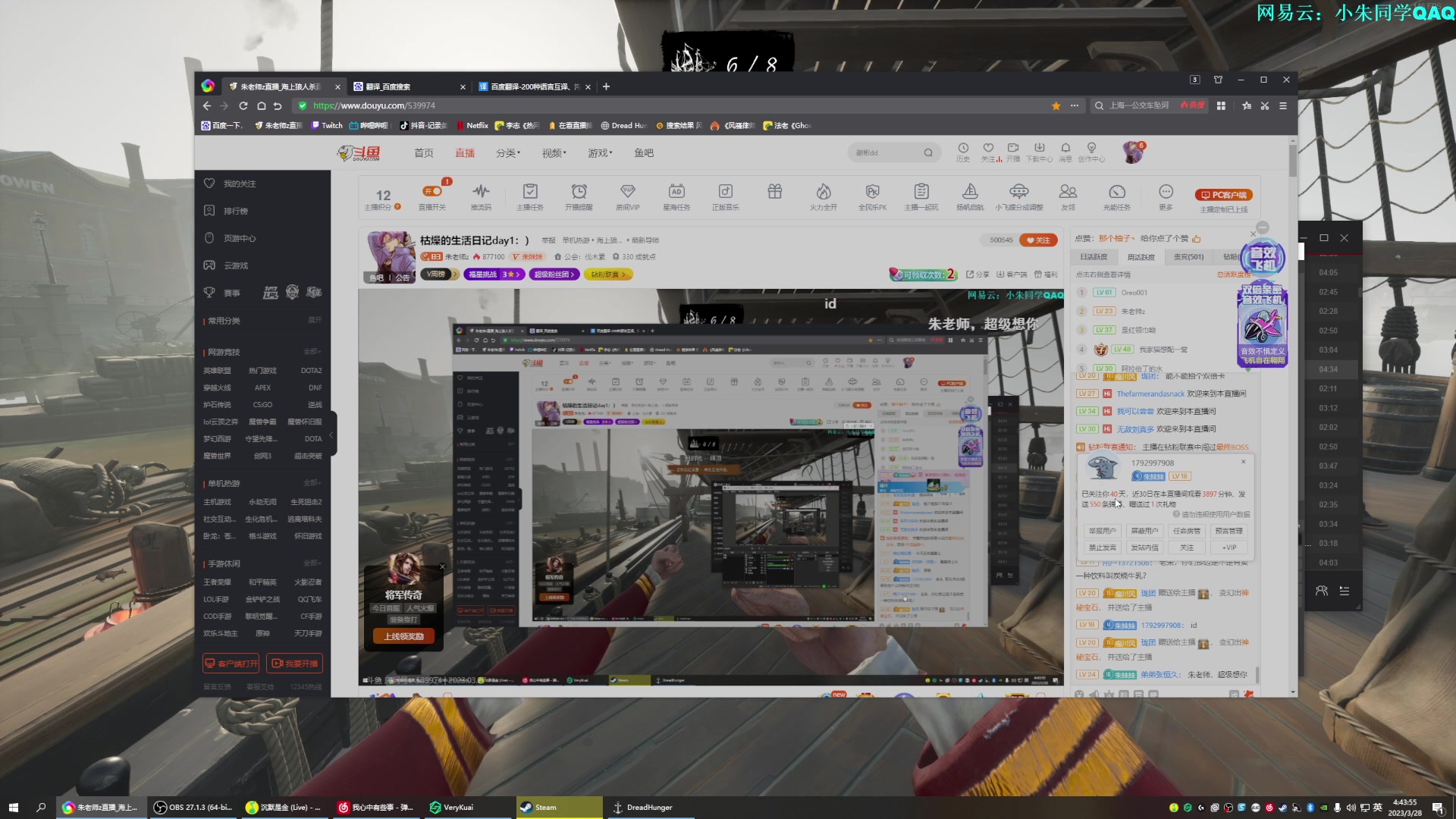The height and width of the screenshot is (819, 1456).
Task: Open the 下载中心 download icon
Action: pyautogui.click(x=1040, y=152)
